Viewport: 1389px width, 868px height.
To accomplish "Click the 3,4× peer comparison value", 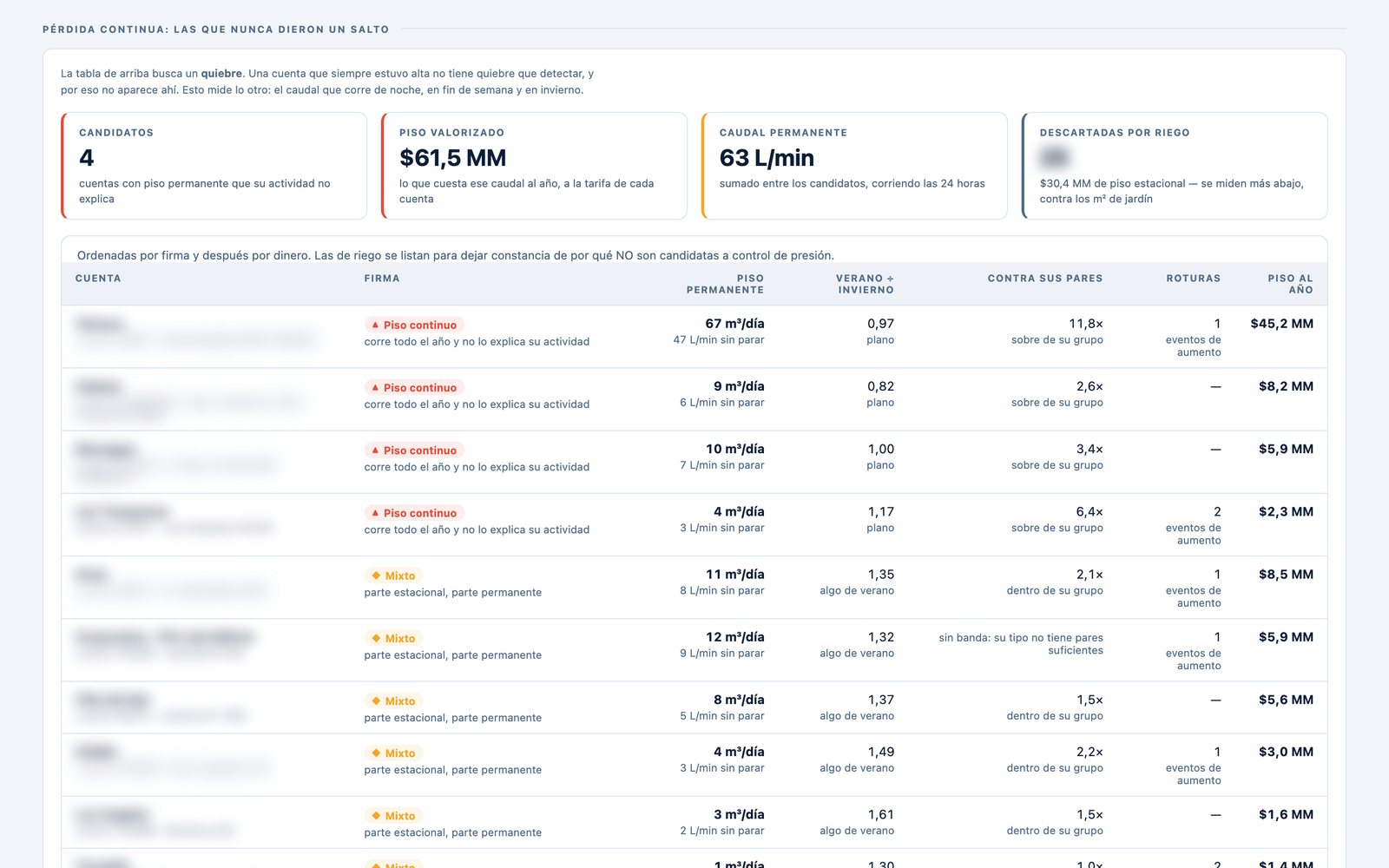I will pos(1089,449).
